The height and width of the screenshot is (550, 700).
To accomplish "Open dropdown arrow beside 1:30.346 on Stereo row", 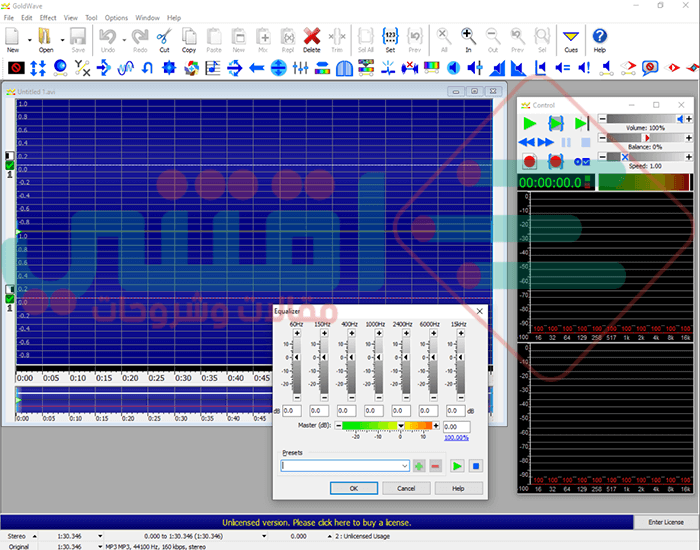I will [x=100, y=536].
